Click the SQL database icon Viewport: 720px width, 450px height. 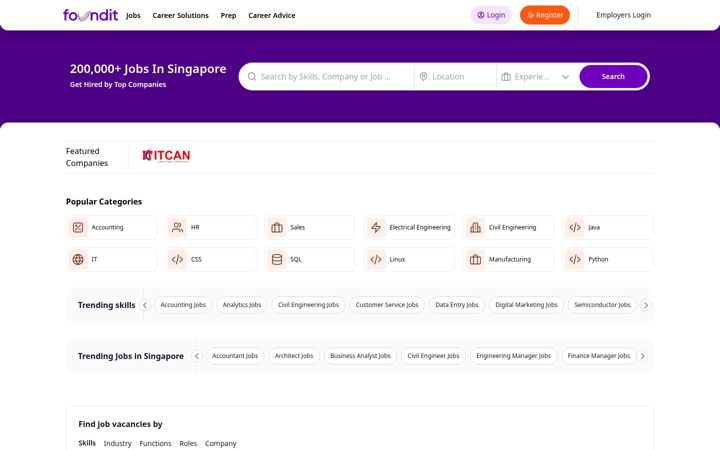(x=277, y=259)
